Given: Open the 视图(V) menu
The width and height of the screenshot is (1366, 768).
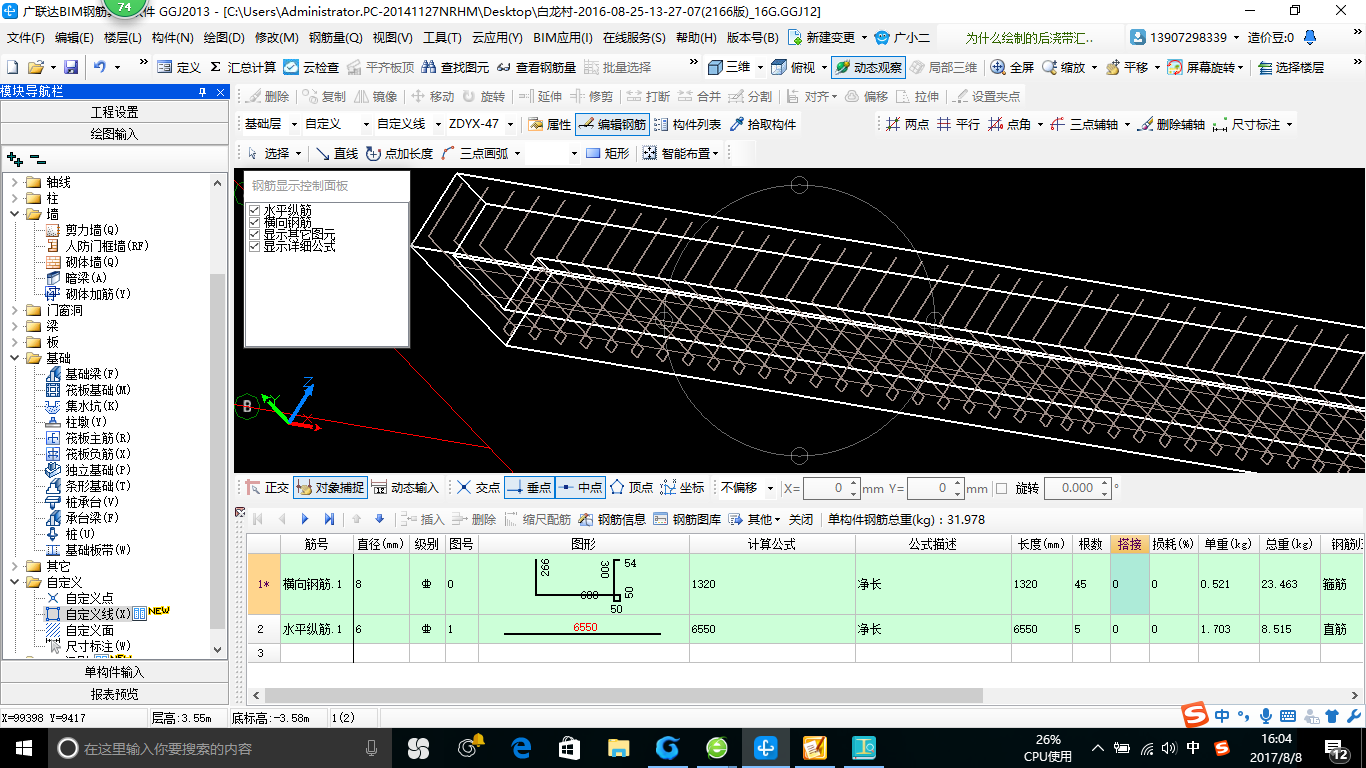Looking at the screenshot, I should pos(392,38).
